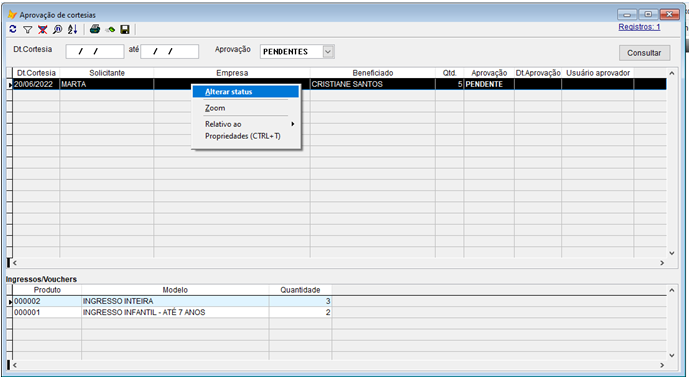
Task: Click the até end date field
Action: 170,51
